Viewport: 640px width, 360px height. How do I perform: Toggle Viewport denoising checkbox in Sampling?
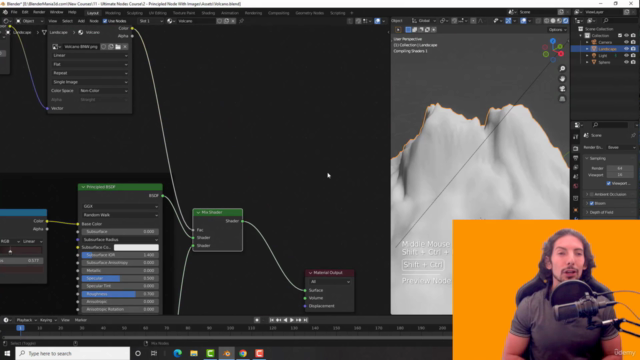click(609, 183)
